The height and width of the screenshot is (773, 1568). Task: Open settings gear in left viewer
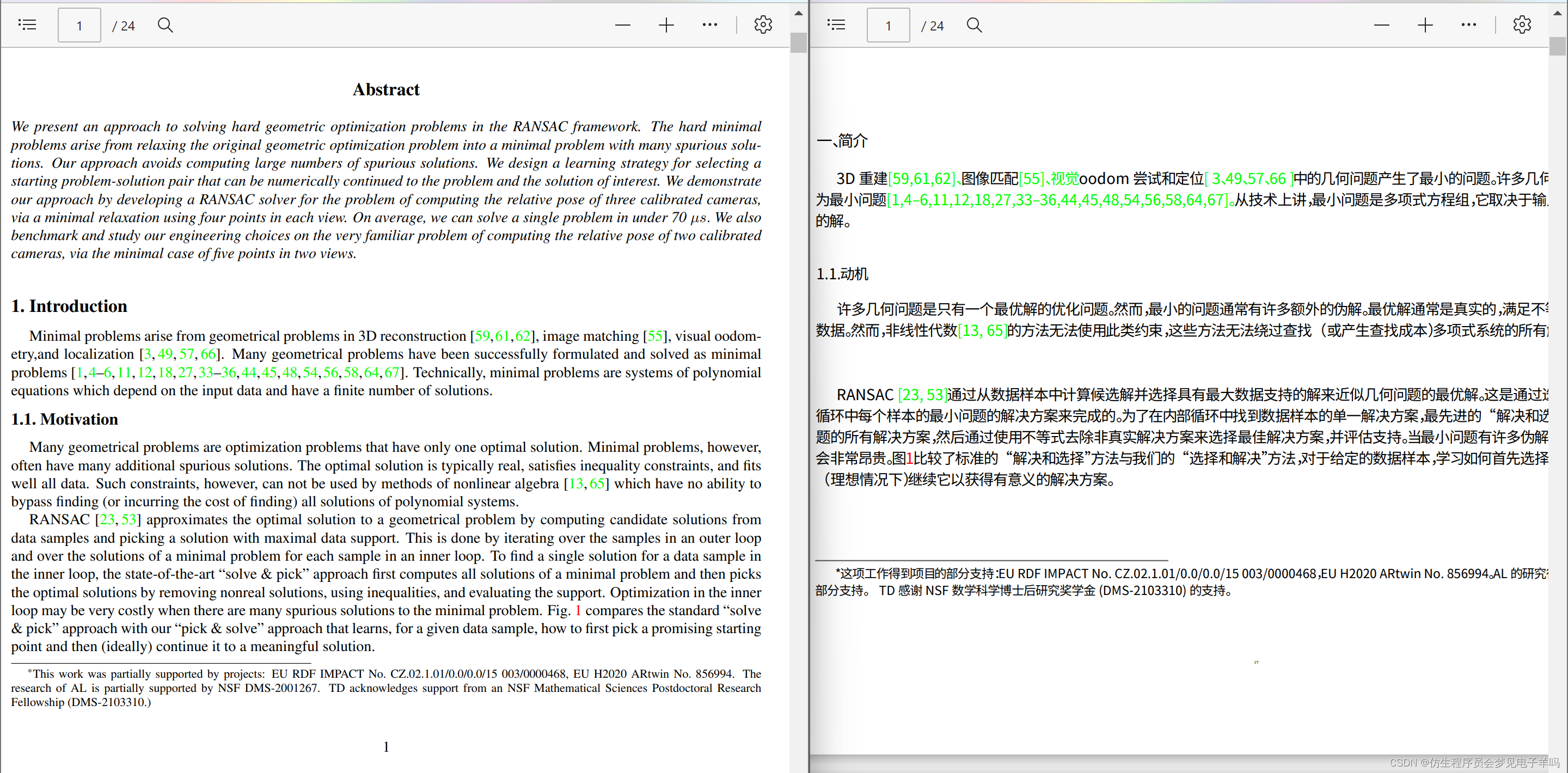click(x=763, y=25)
